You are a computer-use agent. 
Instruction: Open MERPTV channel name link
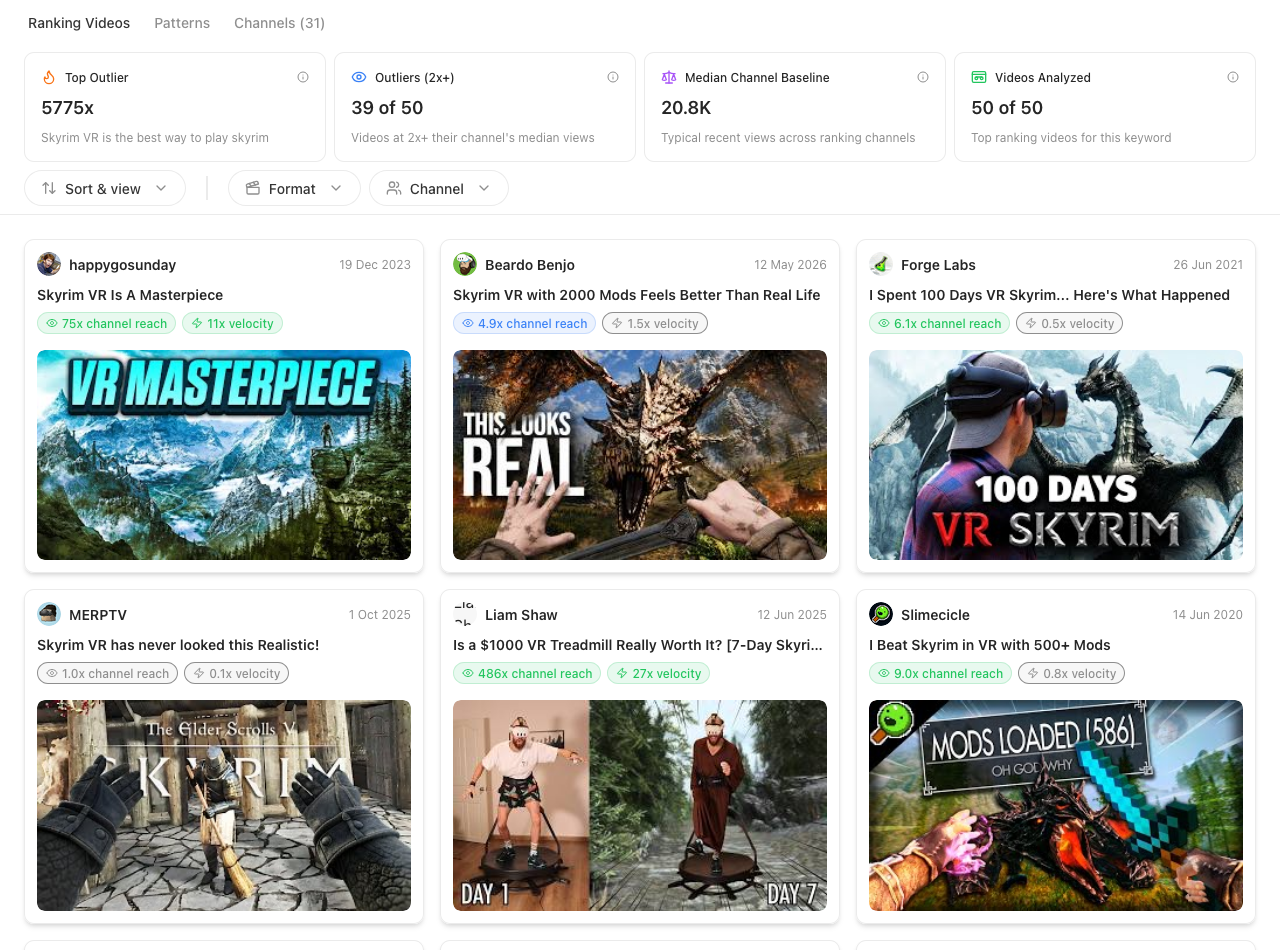(x=98, y=615)
